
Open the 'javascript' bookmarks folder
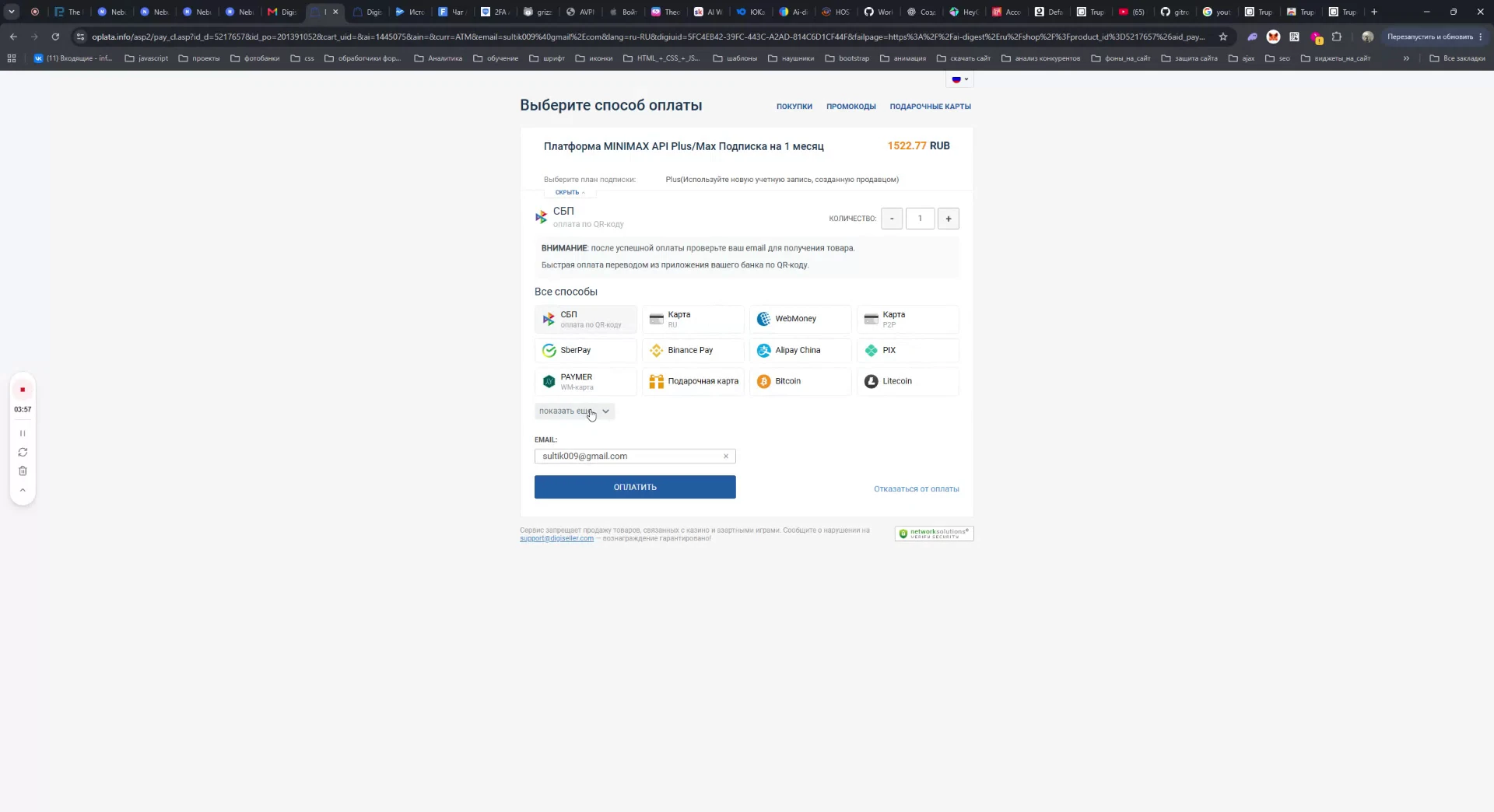146,58
